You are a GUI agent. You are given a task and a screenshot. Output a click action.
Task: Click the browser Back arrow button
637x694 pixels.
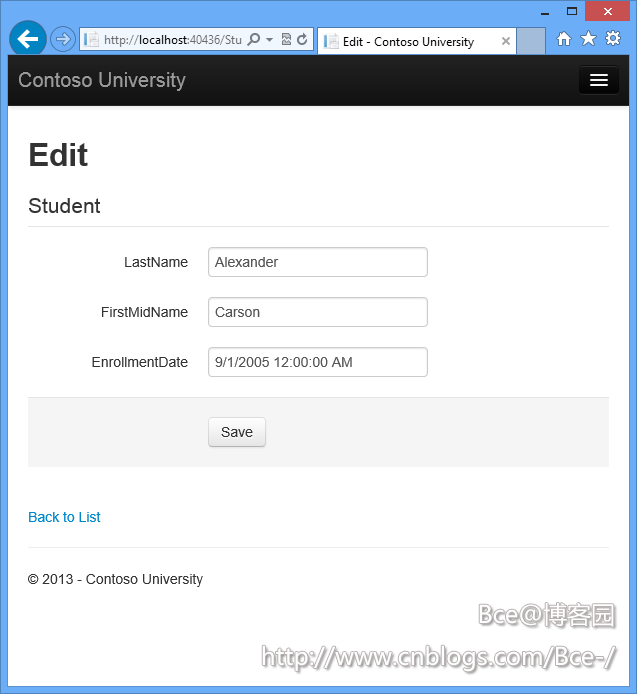click(x=28, y=39)
